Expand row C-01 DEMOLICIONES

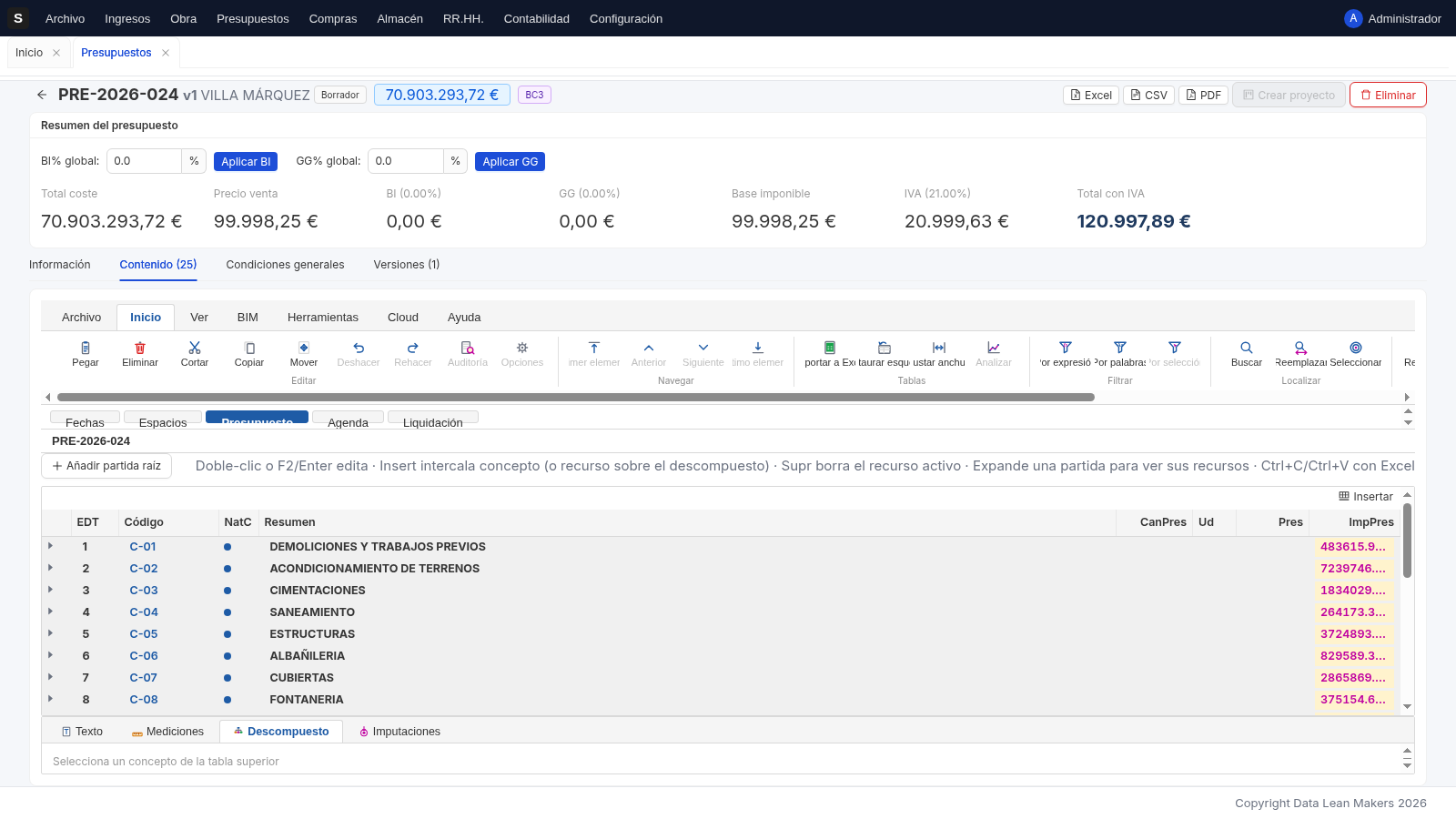click(x=50, y=546)
